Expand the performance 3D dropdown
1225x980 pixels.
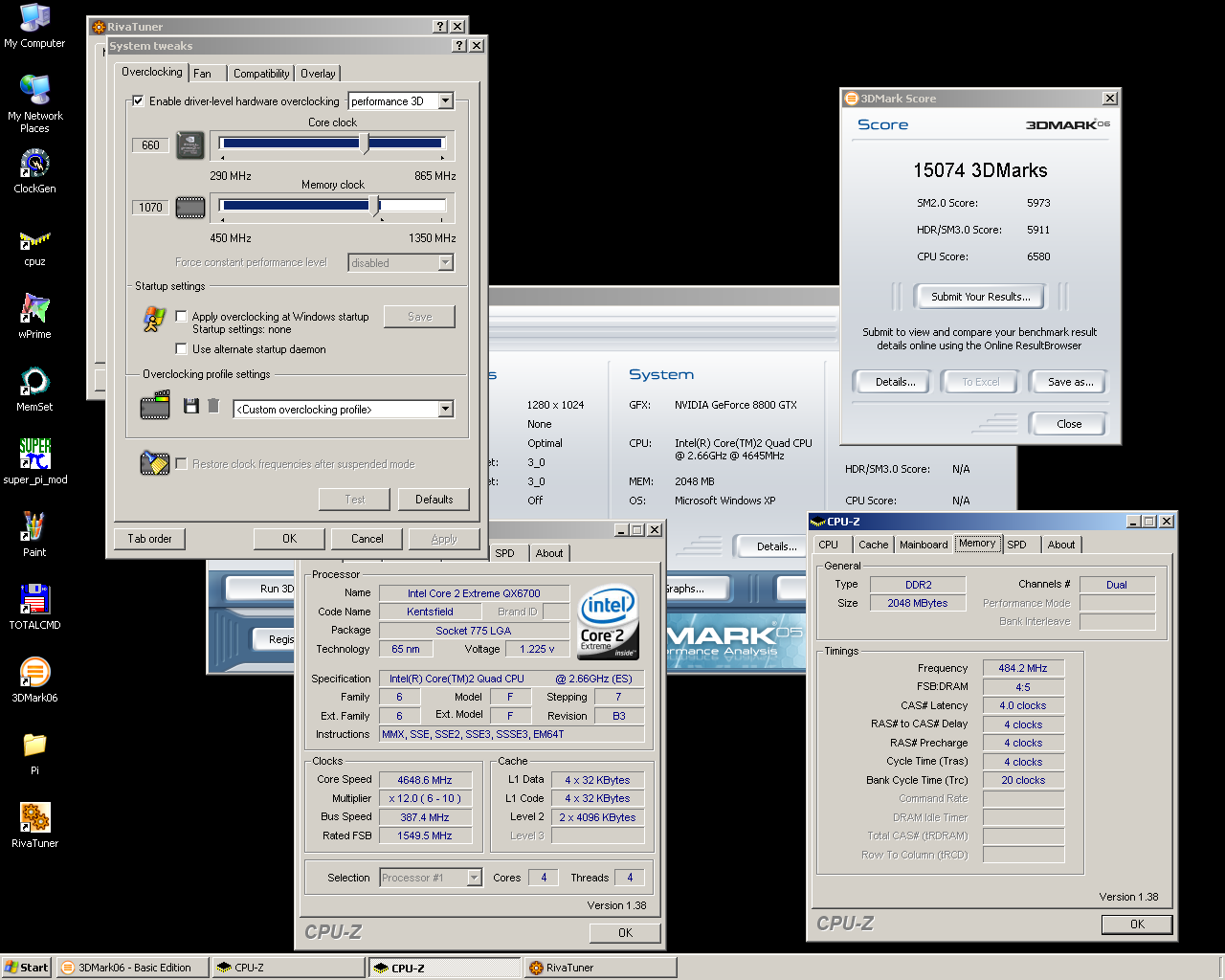445,101
